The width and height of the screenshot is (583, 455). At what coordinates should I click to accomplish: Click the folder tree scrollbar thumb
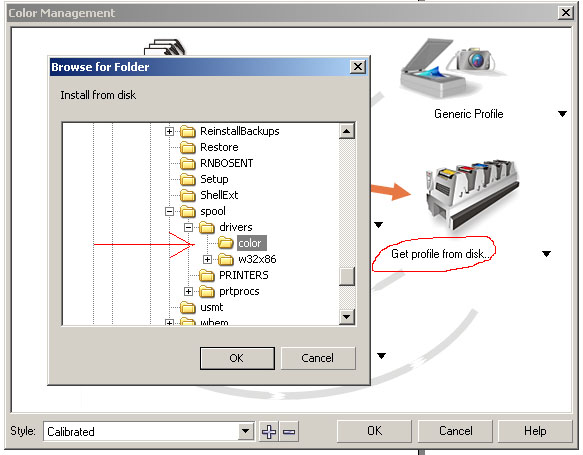347,276
